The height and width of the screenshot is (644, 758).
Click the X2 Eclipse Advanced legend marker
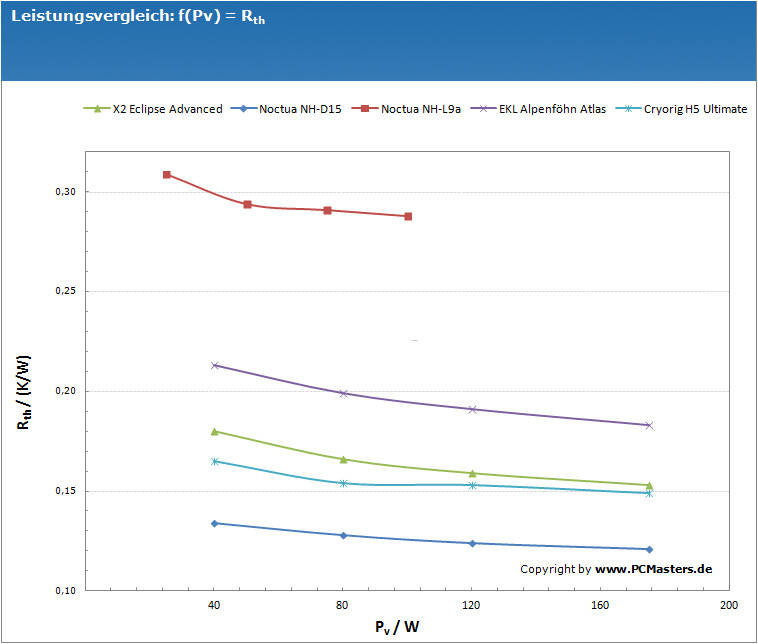click(x=97, y=109)
